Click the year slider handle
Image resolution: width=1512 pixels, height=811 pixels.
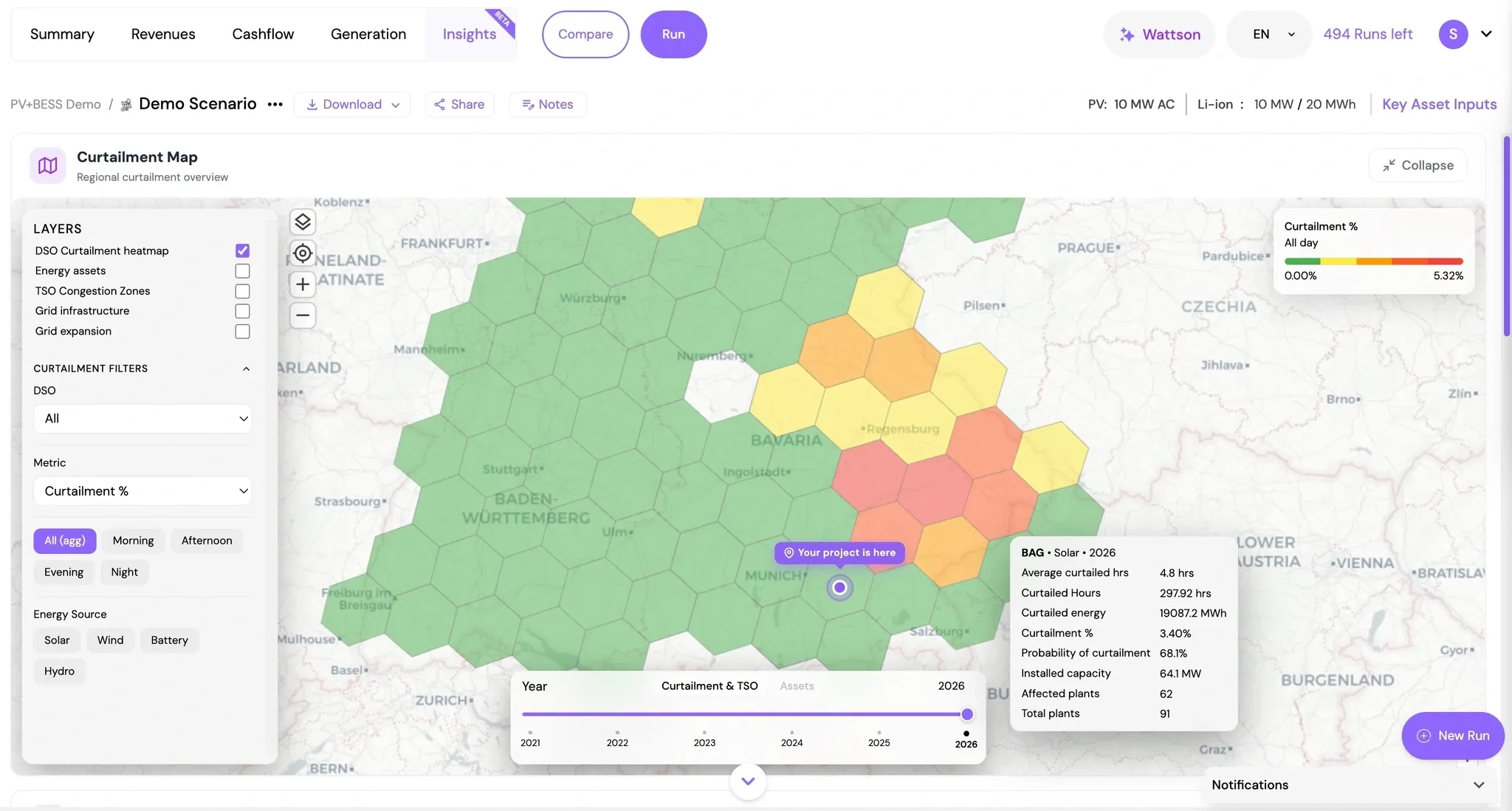click(x=967, y=714)
